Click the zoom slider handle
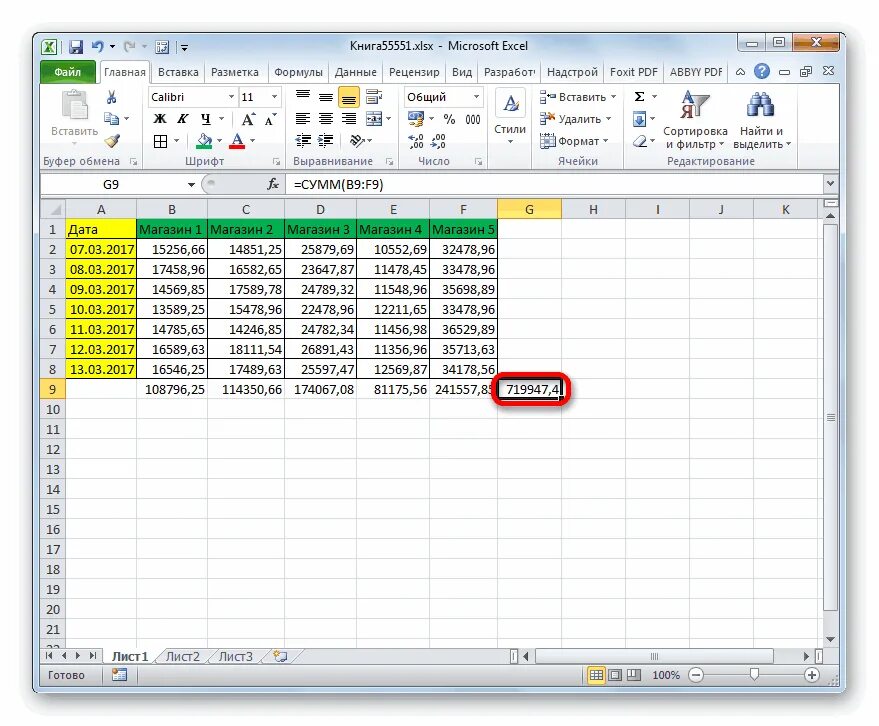The width and height of the screenshot is (879, 726). [754, 674]
